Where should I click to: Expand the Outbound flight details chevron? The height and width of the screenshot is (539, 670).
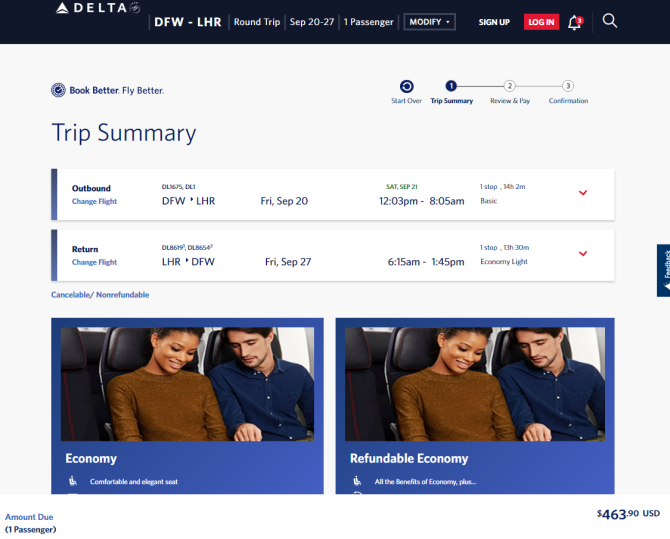point(583,193)
